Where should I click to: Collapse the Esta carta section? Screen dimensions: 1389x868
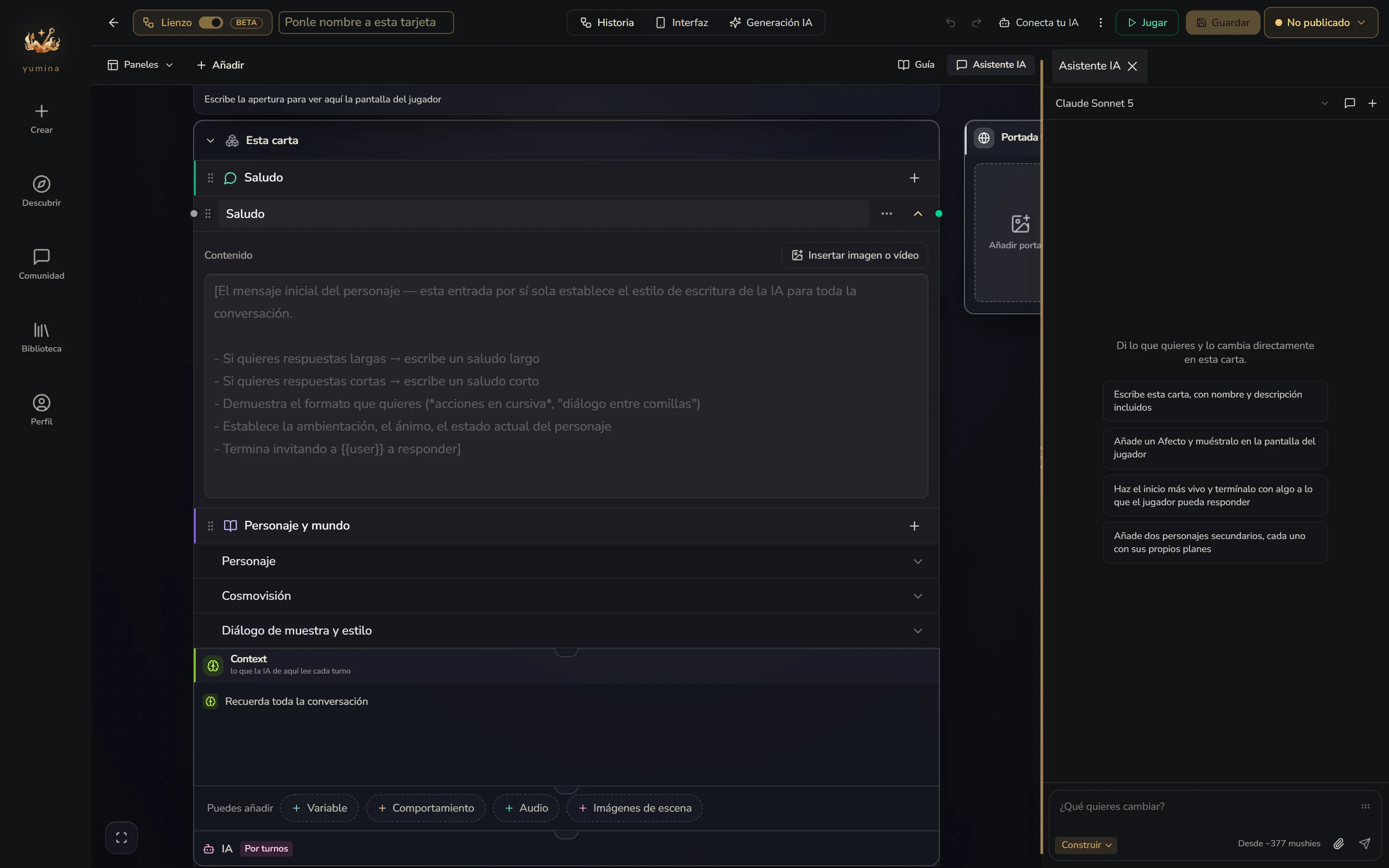(x=211, y=141)
